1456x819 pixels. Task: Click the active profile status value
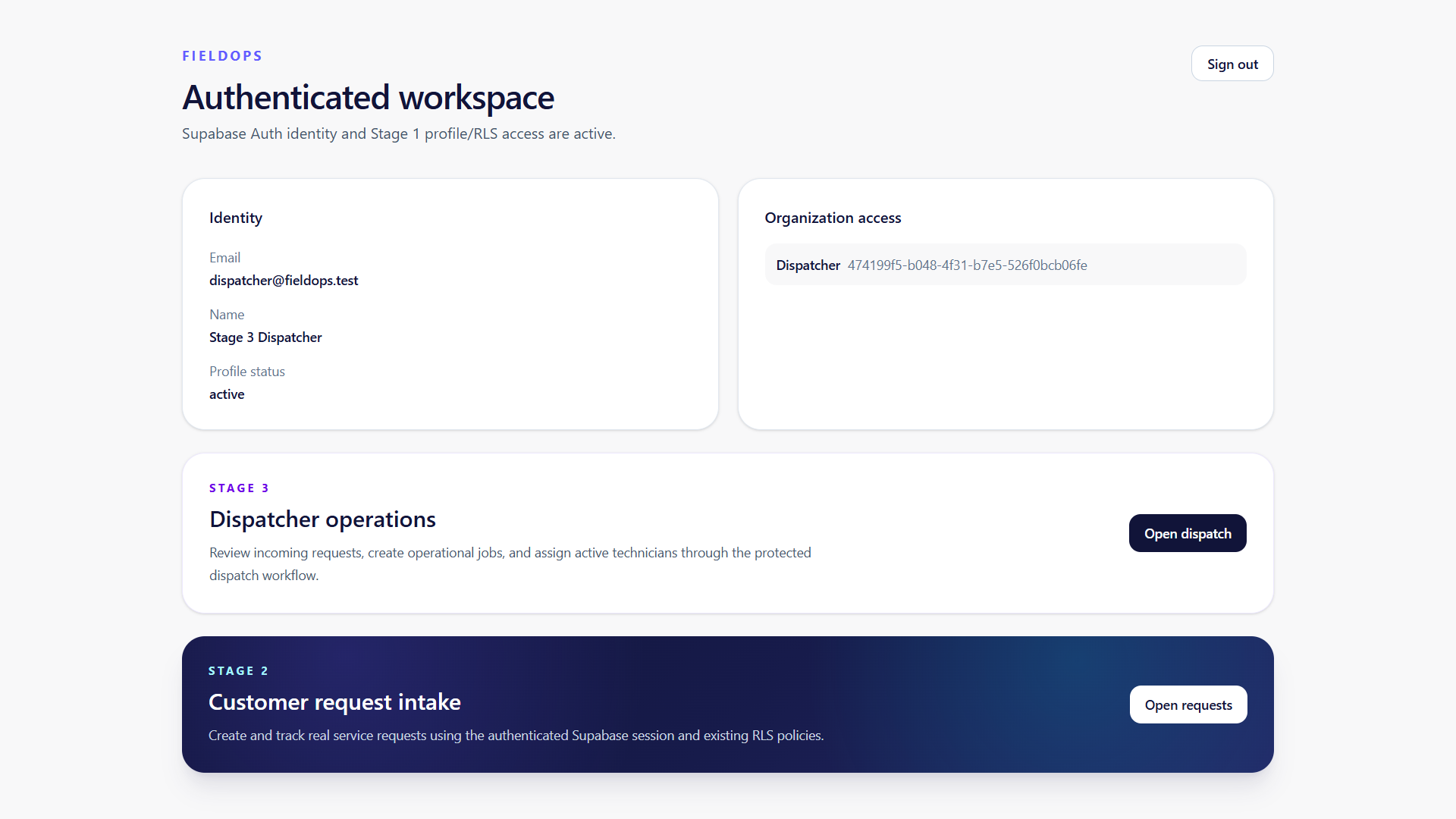(x=227, y=394)
